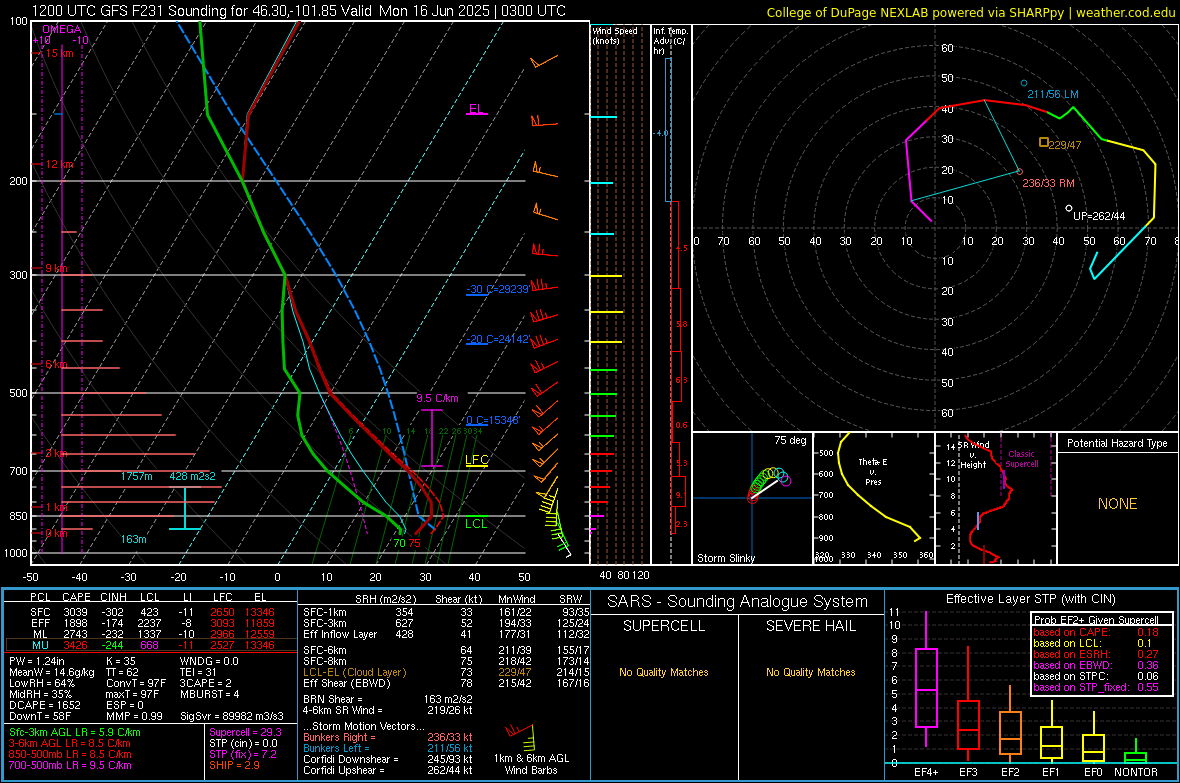1180x783 pixels.
Task: Click the NONE hazard type value
Action: 1117,504
